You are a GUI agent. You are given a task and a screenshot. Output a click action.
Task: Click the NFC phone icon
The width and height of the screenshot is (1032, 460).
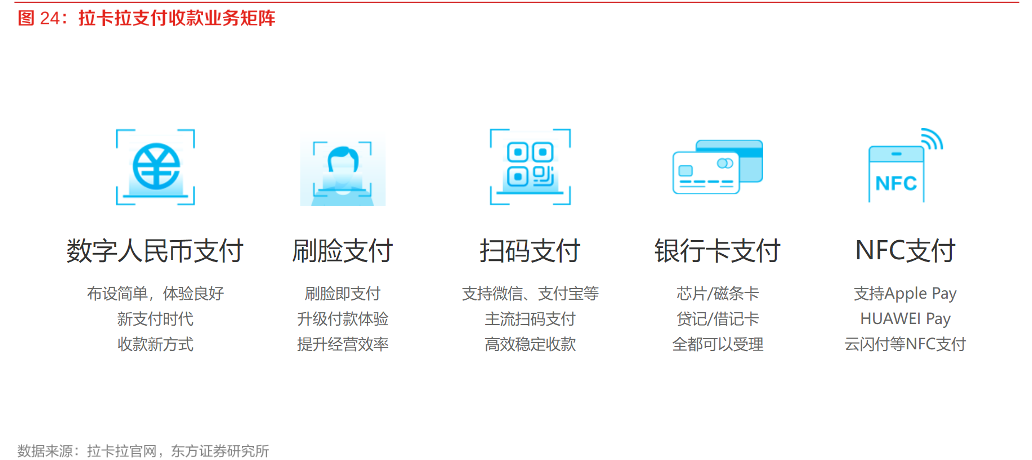(905, 165)
